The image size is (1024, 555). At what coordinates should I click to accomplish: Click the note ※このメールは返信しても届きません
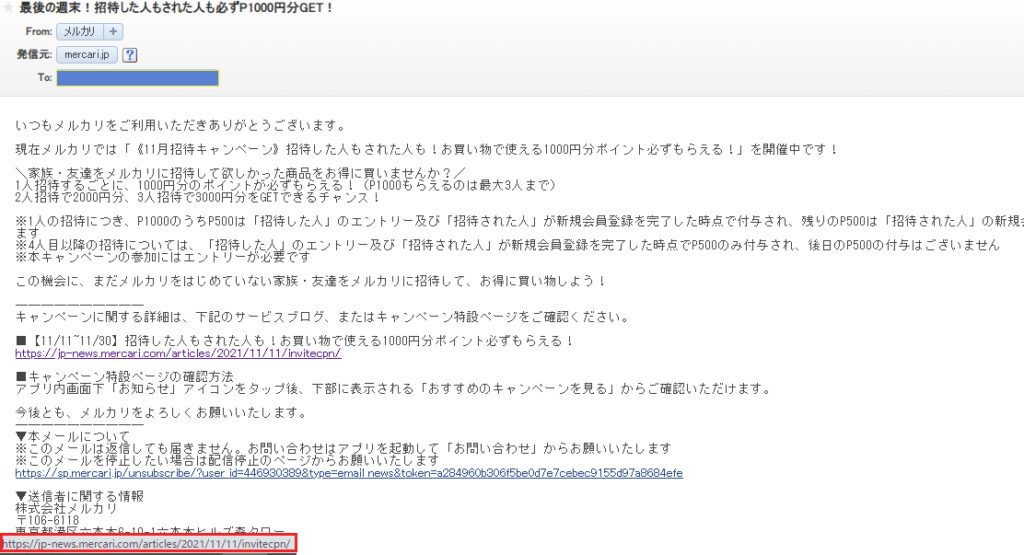(x=343, y=449)
